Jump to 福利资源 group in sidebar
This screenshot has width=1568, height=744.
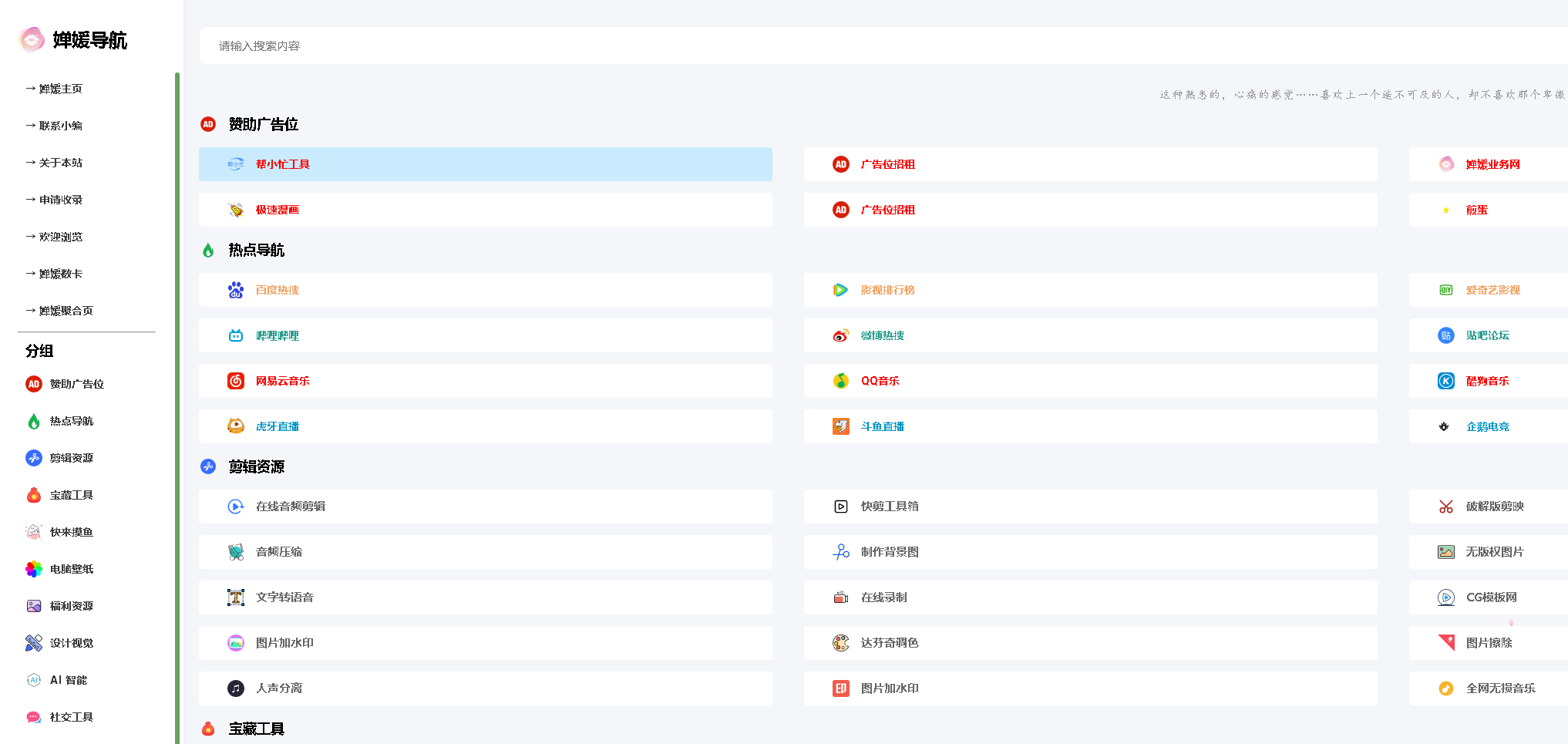pyautogui.click(x=72, y=606)
